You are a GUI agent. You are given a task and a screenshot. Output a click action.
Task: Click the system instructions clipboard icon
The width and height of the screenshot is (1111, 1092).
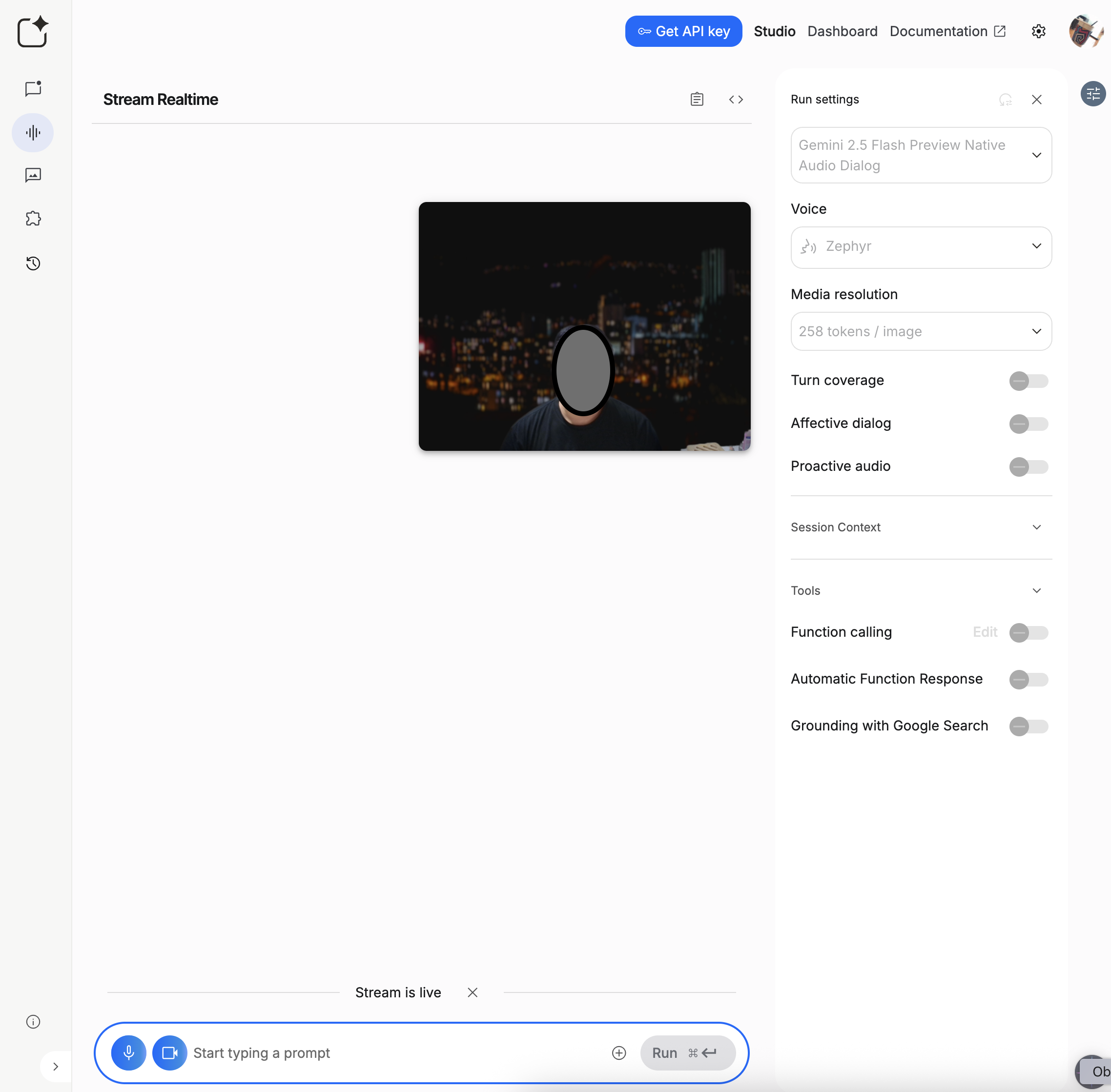click(697, 100)
